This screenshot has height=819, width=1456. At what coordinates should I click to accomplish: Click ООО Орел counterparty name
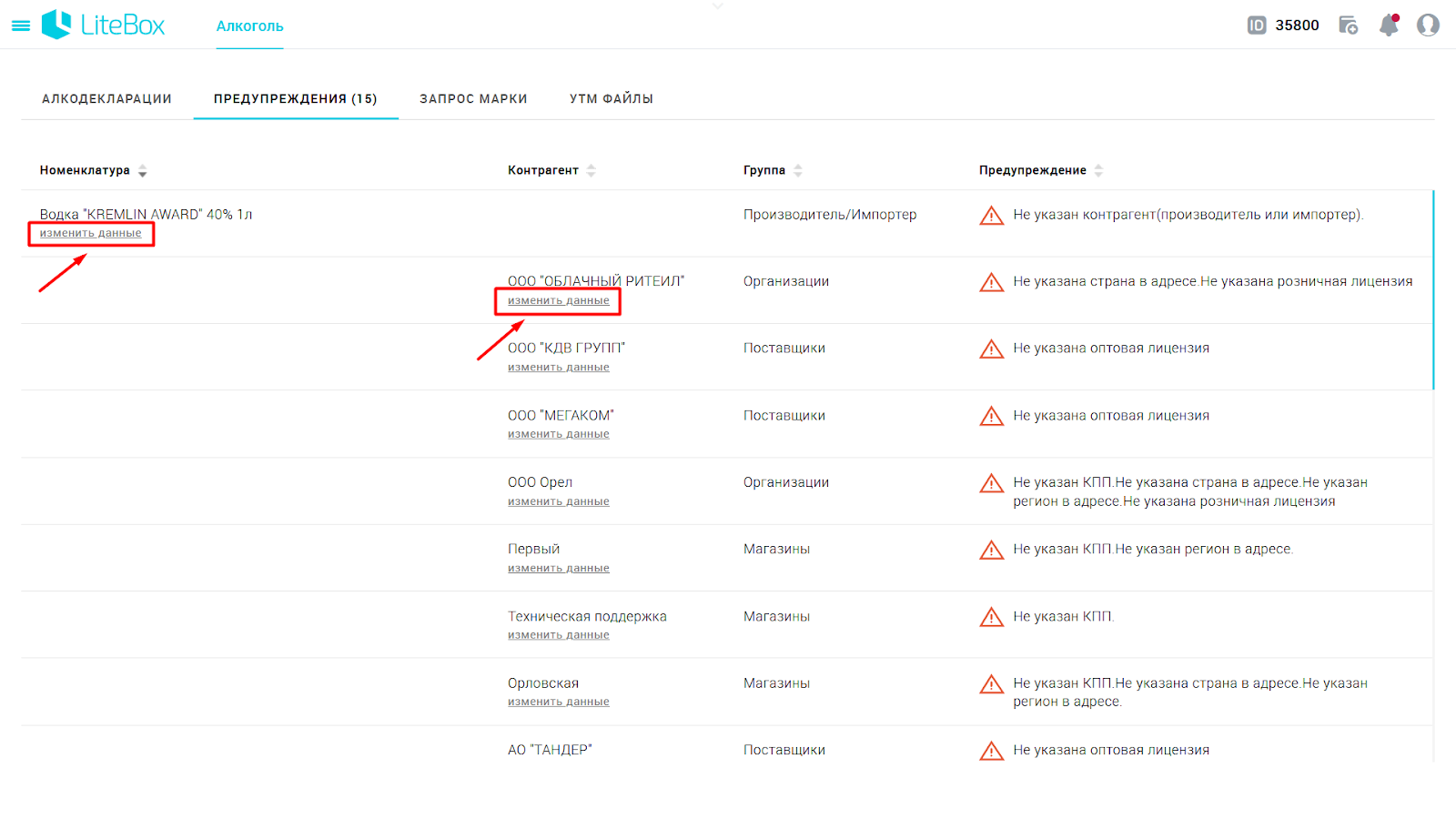point(541,482)
